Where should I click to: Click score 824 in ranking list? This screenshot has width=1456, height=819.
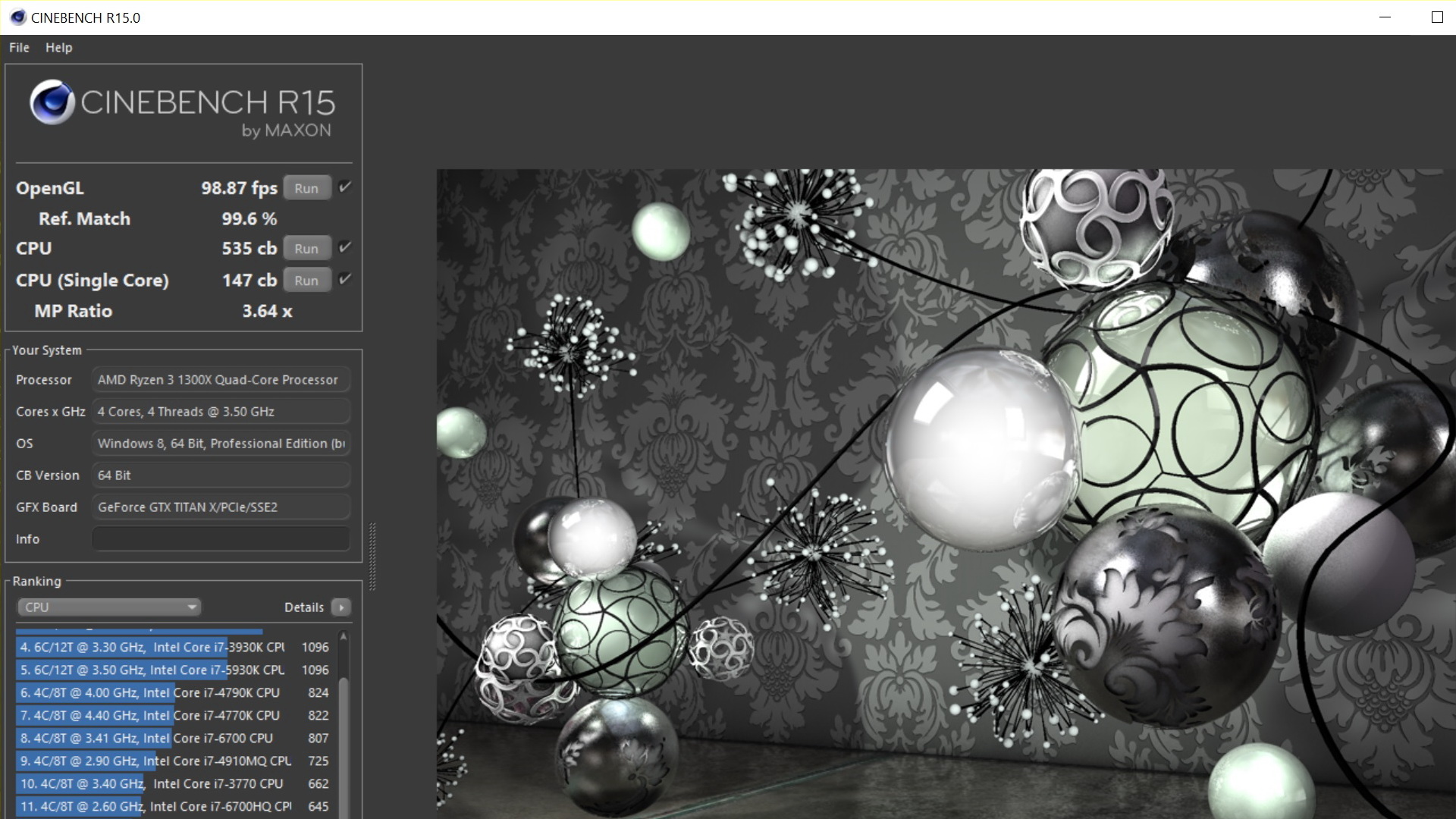[318, 692]
